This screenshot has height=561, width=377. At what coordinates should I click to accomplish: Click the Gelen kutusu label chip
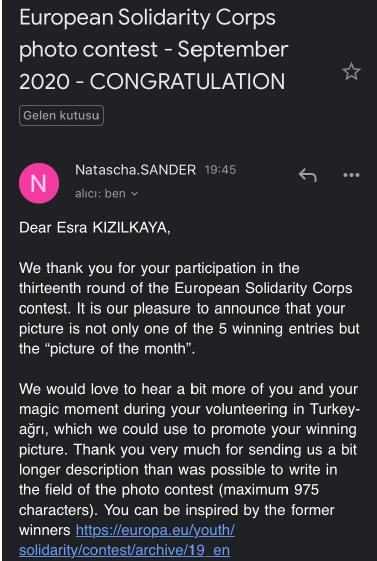point(61,116)
